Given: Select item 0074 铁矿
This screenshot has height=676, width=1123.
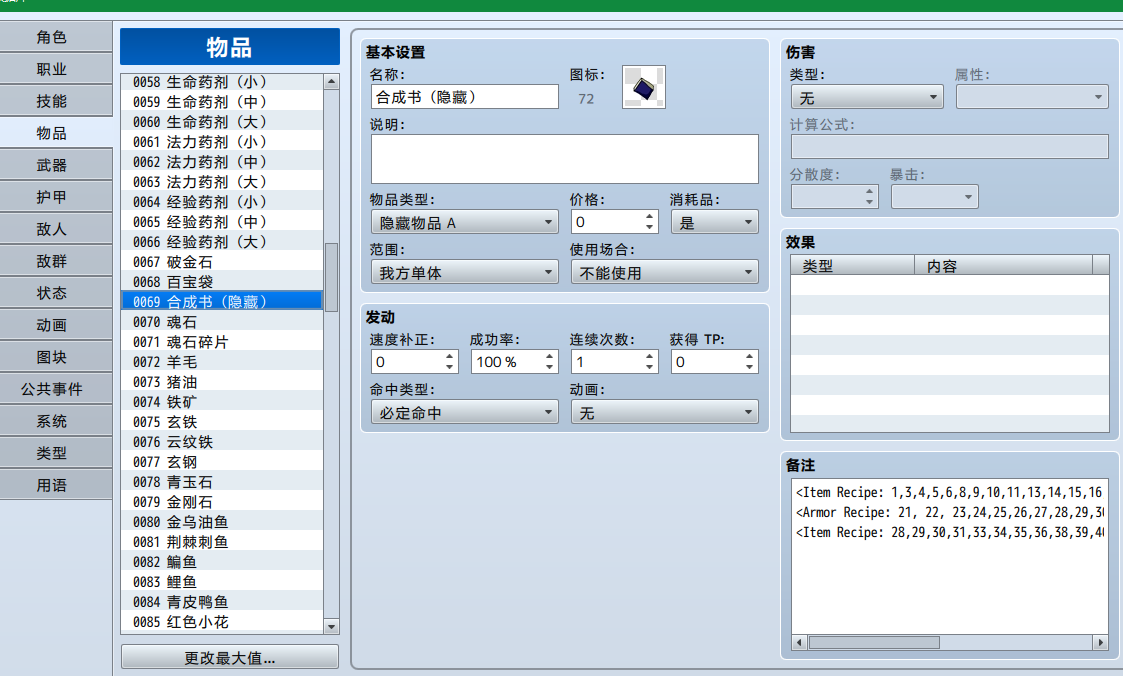Looking at the screenshot, I should 222,402.
